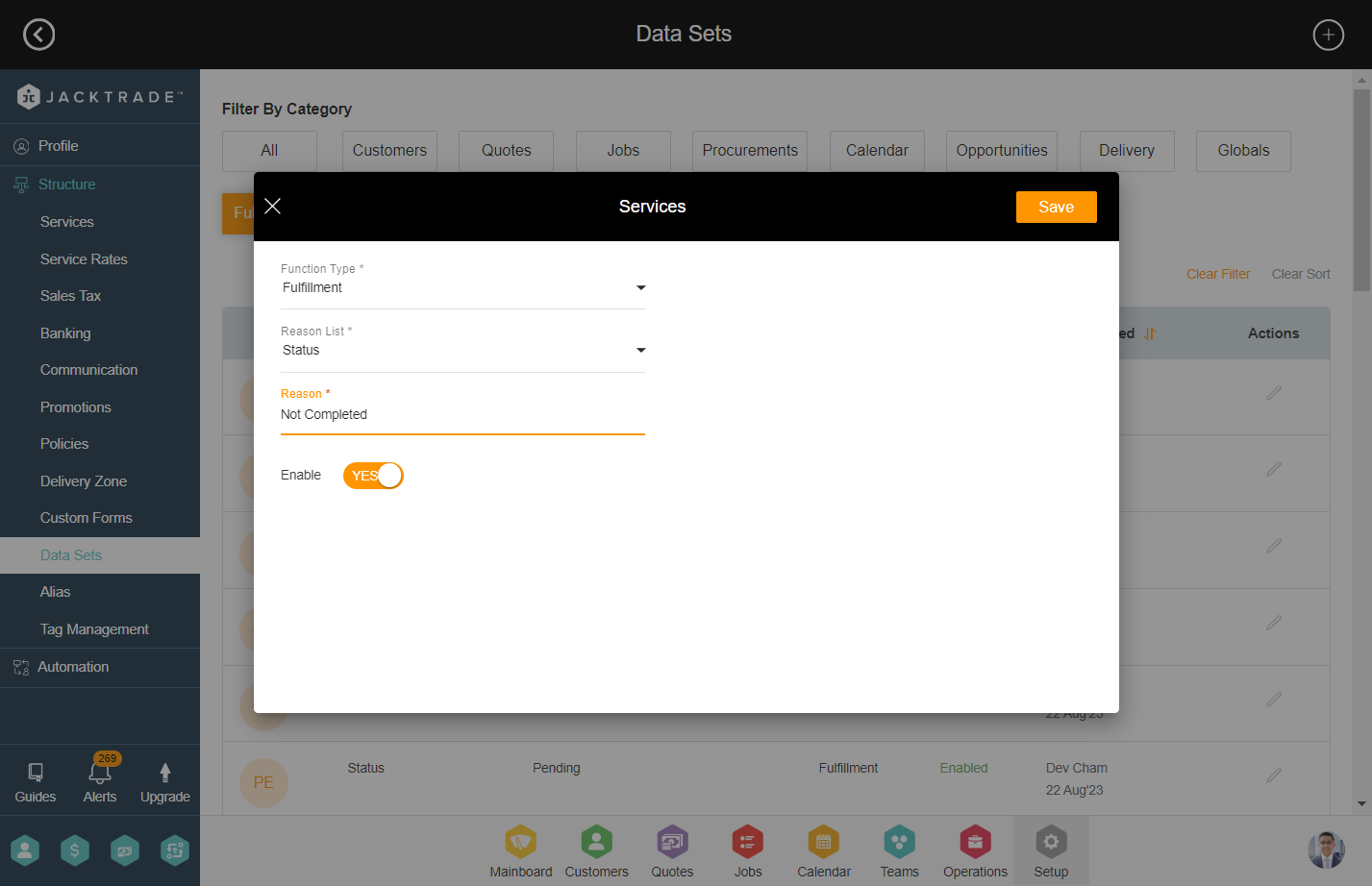The image size is (1372, 886).
Task: Go back using the circled arrow icon
Action: [x=38, y=35]
